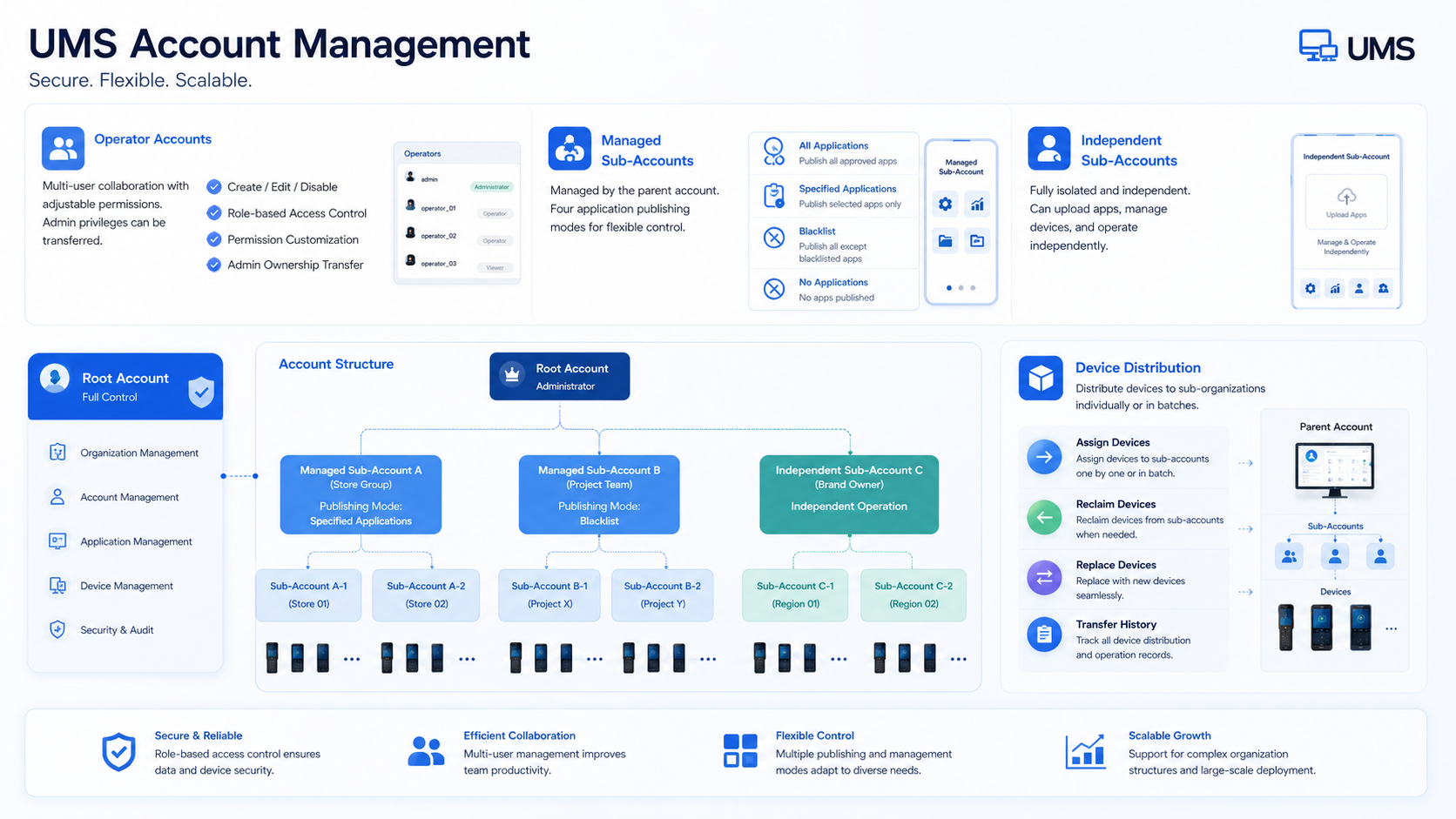
Task: Click the Blacklist crossed-circle icon
Action: click(x=774, y=238)
